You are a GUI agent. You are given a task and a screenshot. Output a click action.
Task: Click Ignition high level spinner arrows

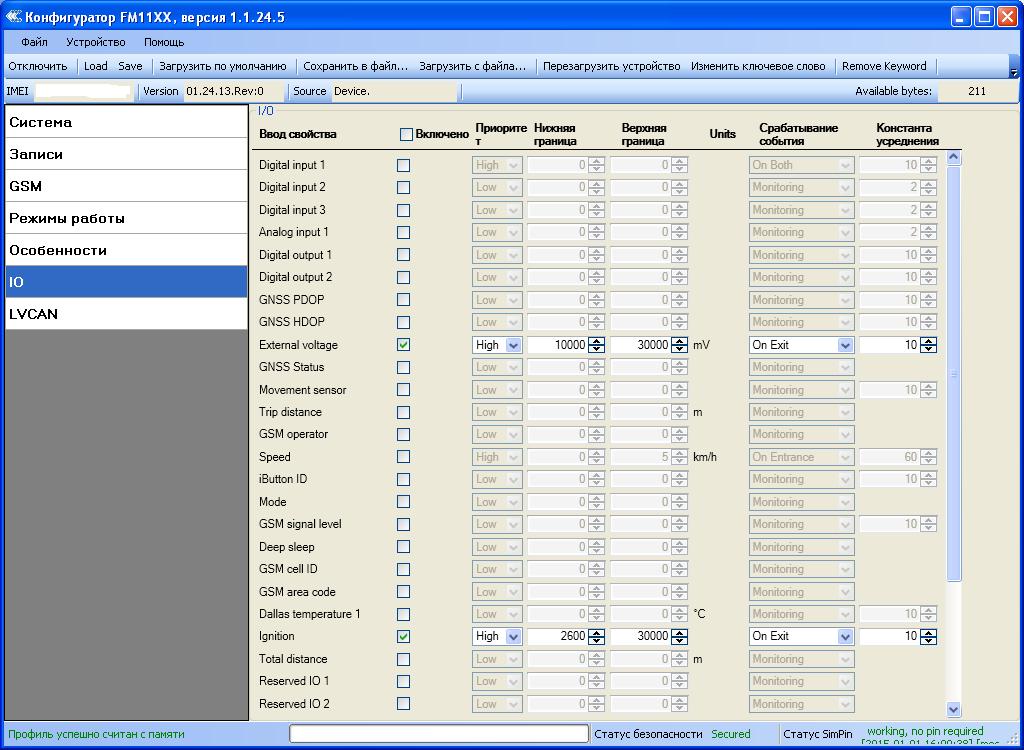click(680, 636)
